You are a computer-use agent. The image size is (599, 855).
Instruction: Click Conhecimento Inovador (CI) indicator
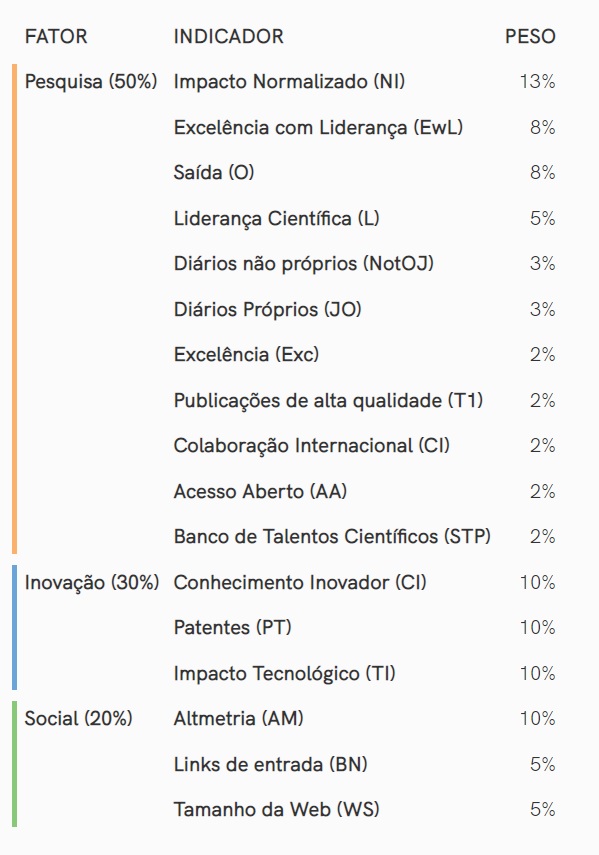[300, 582]
